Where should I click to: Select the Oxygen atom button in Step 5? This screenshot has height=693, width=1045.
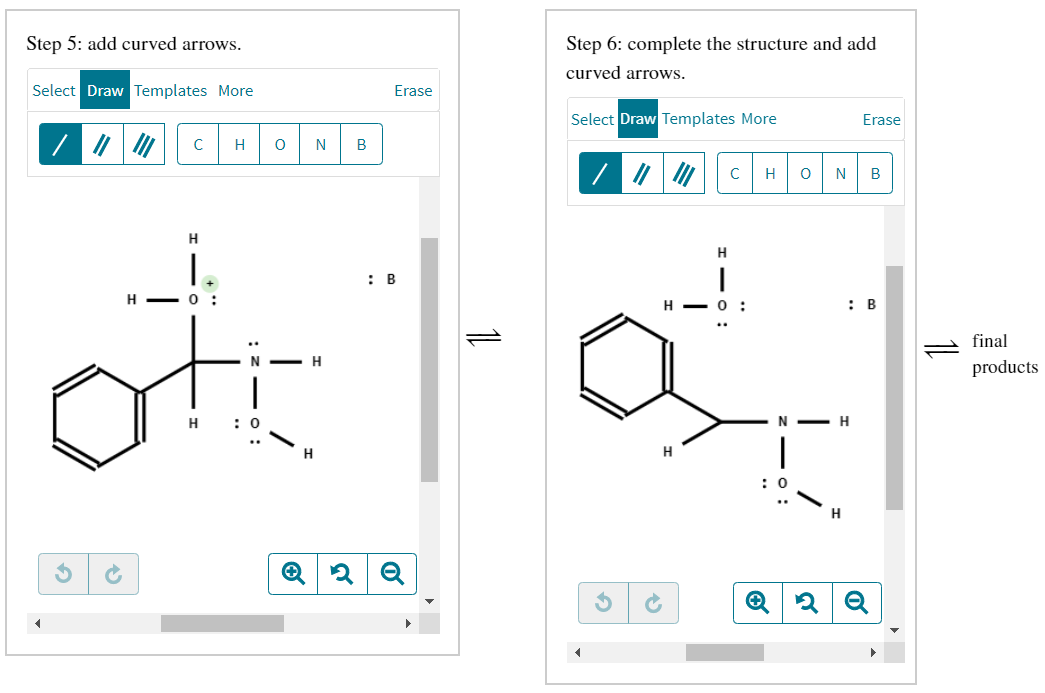[x=279, y=143]
